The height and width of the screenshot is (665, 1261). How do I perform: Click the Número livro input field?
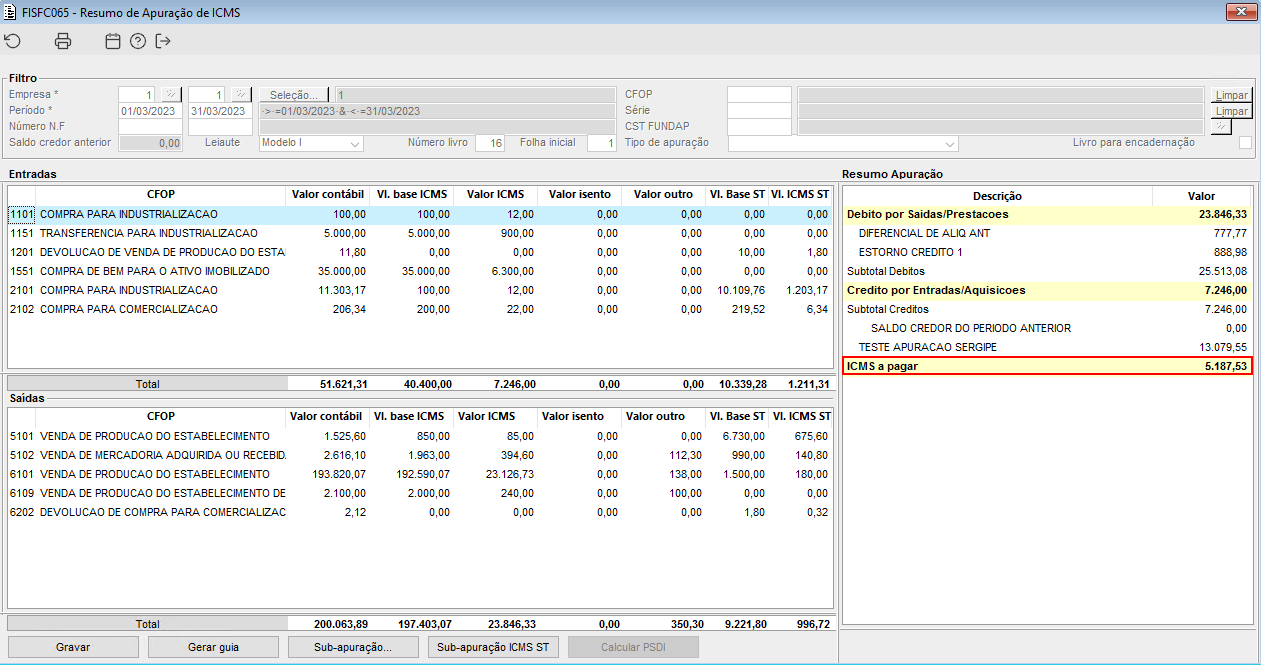click(489, 143)
